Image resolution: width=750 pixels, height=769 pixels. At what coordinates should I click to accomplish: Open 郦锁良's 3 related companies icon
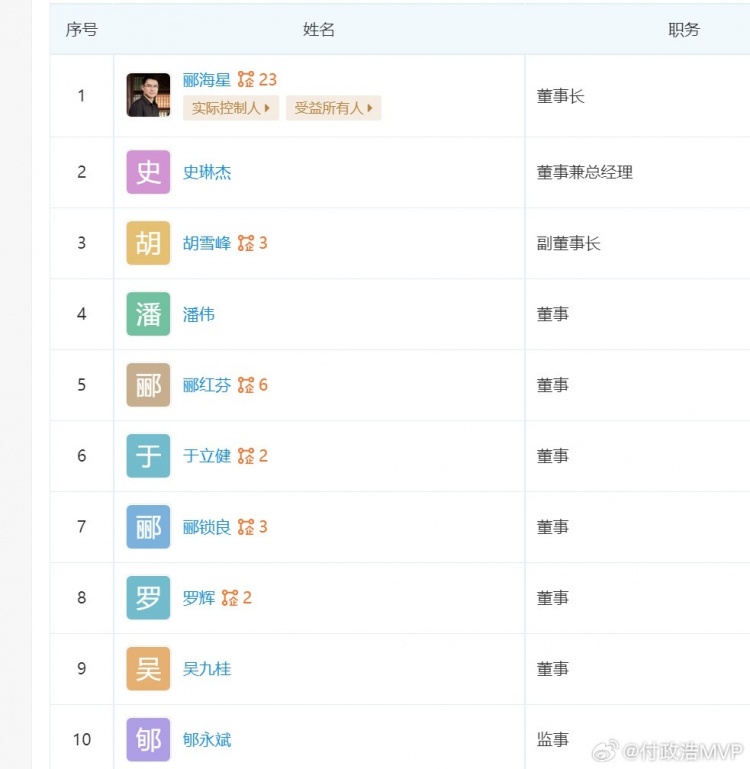[253, 527]
